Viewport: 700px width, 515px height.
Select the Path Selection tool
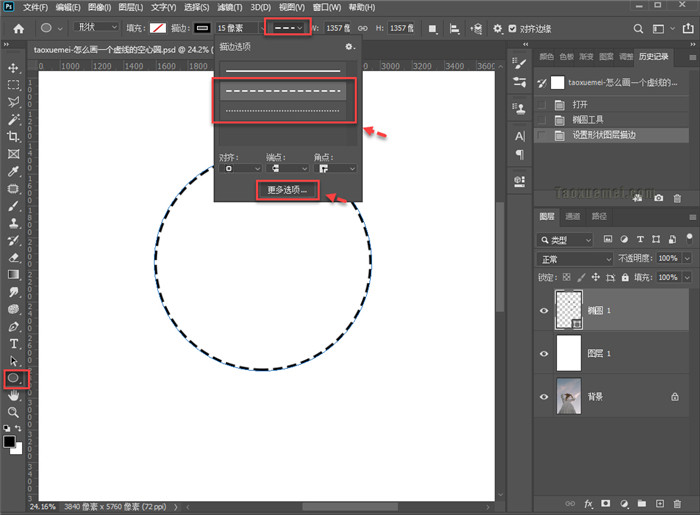(13, 361)
